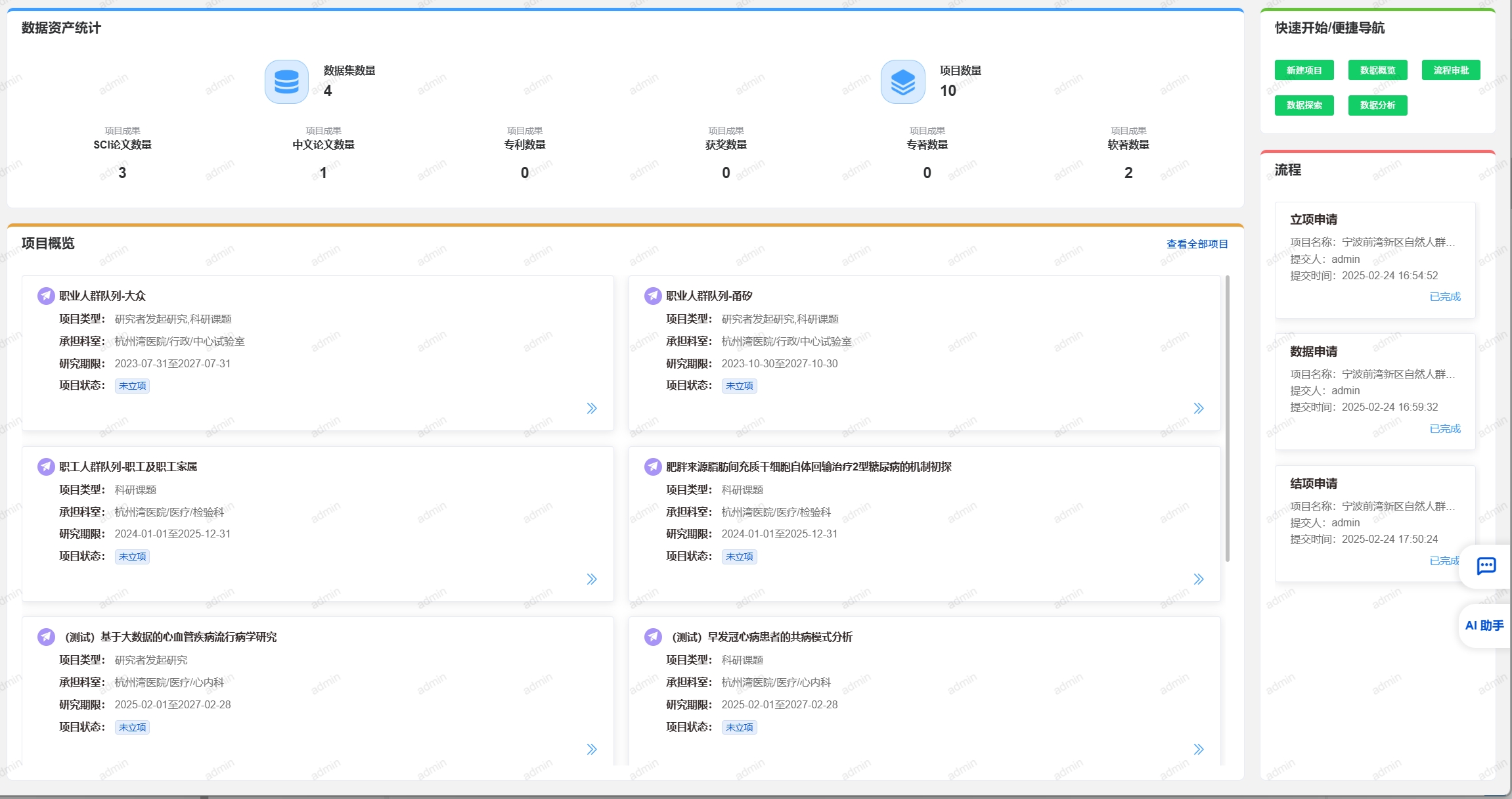Click the 查看全部项目 link
Screen dimensions: 1512x799
pos(1197,244)
